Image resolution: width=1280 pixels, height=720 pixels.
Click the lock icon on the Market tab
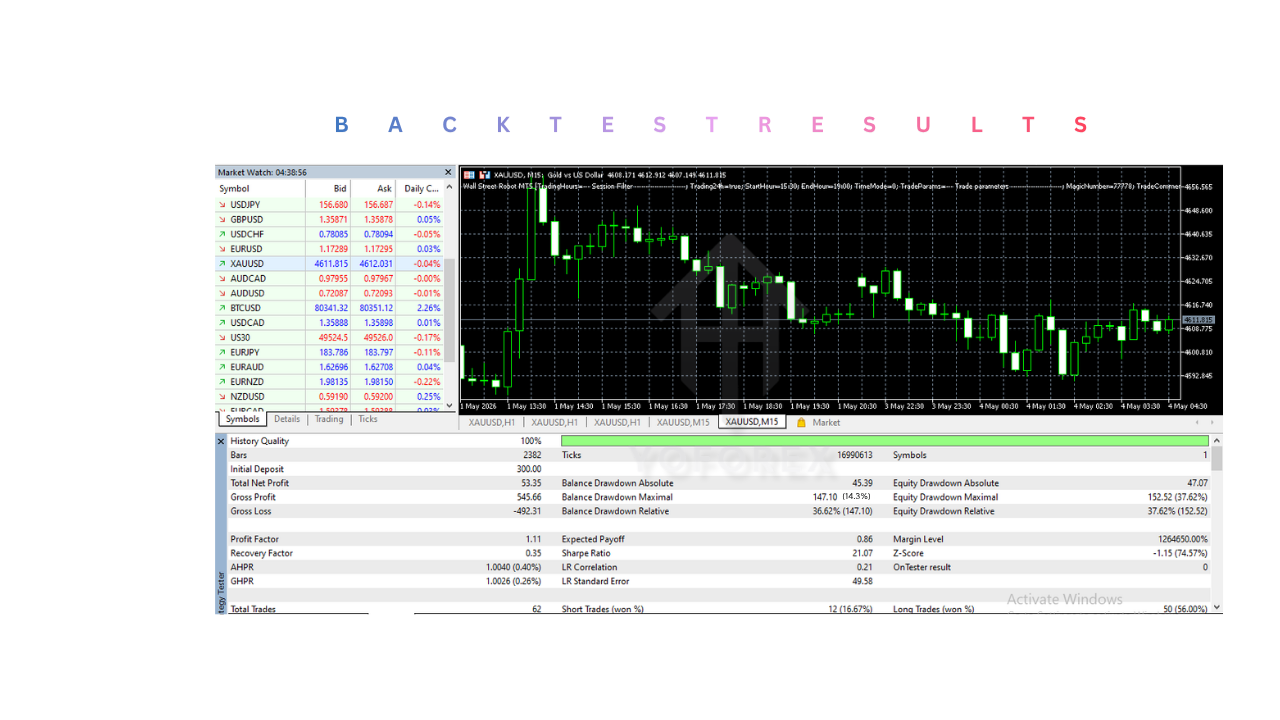click(x=801, y=423)
